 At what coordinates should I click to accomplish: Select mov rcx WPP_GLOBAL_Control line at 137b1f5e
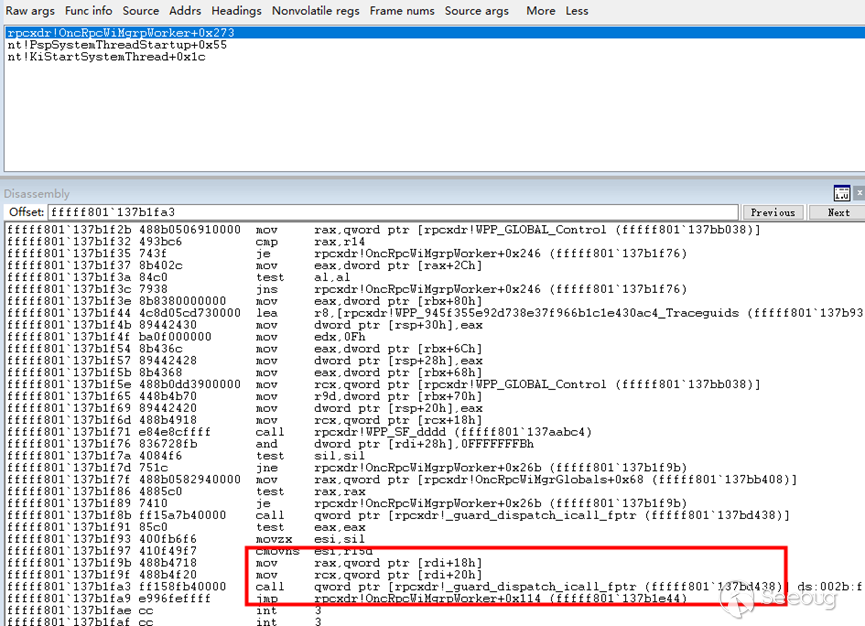coord(384,384)
